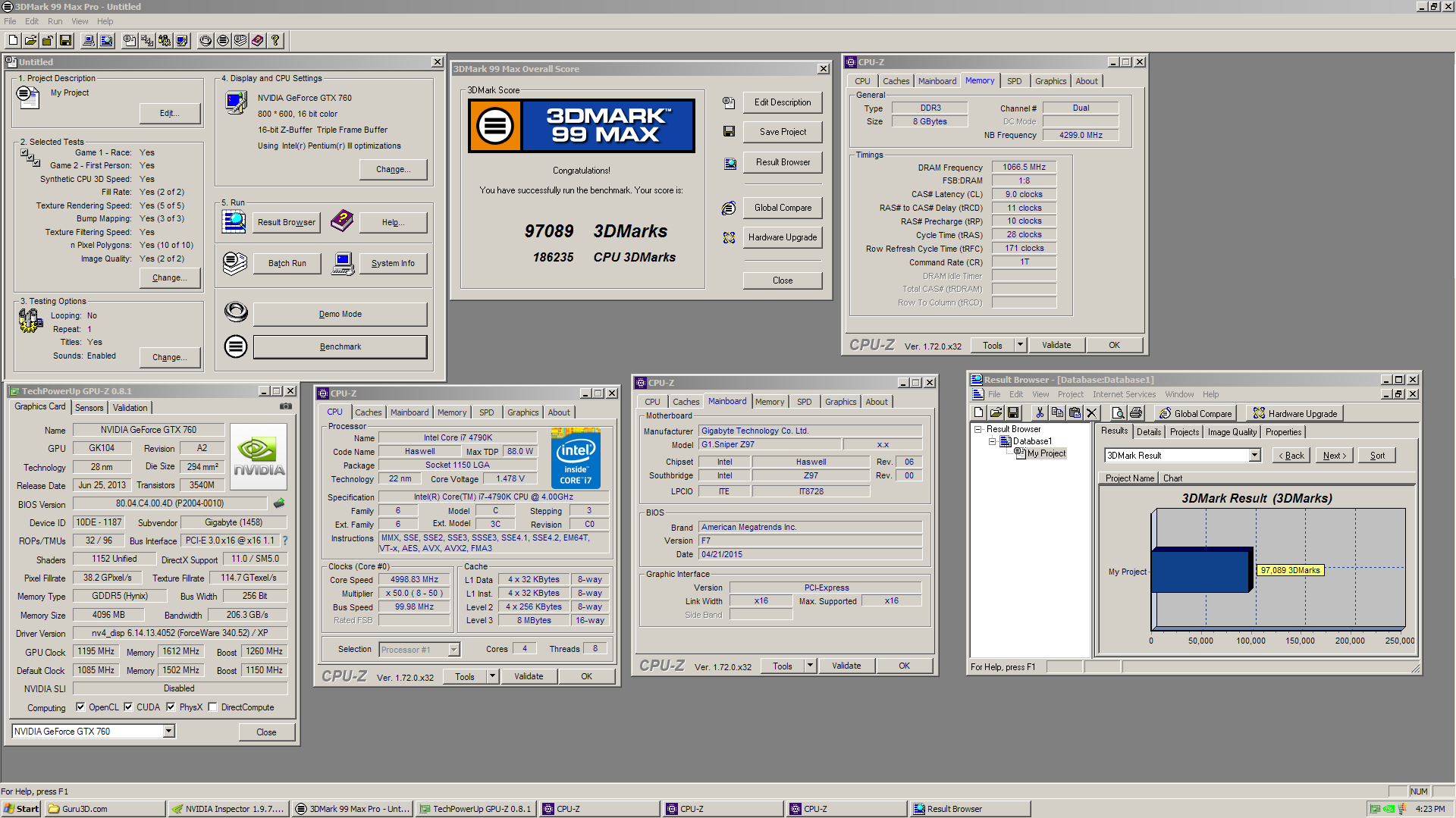Screen dimensions: 1456x818
Task: Switch to TechPowerUp GPU-Z taskbar button
Action: pyautogui.click(x=475, y=809)
